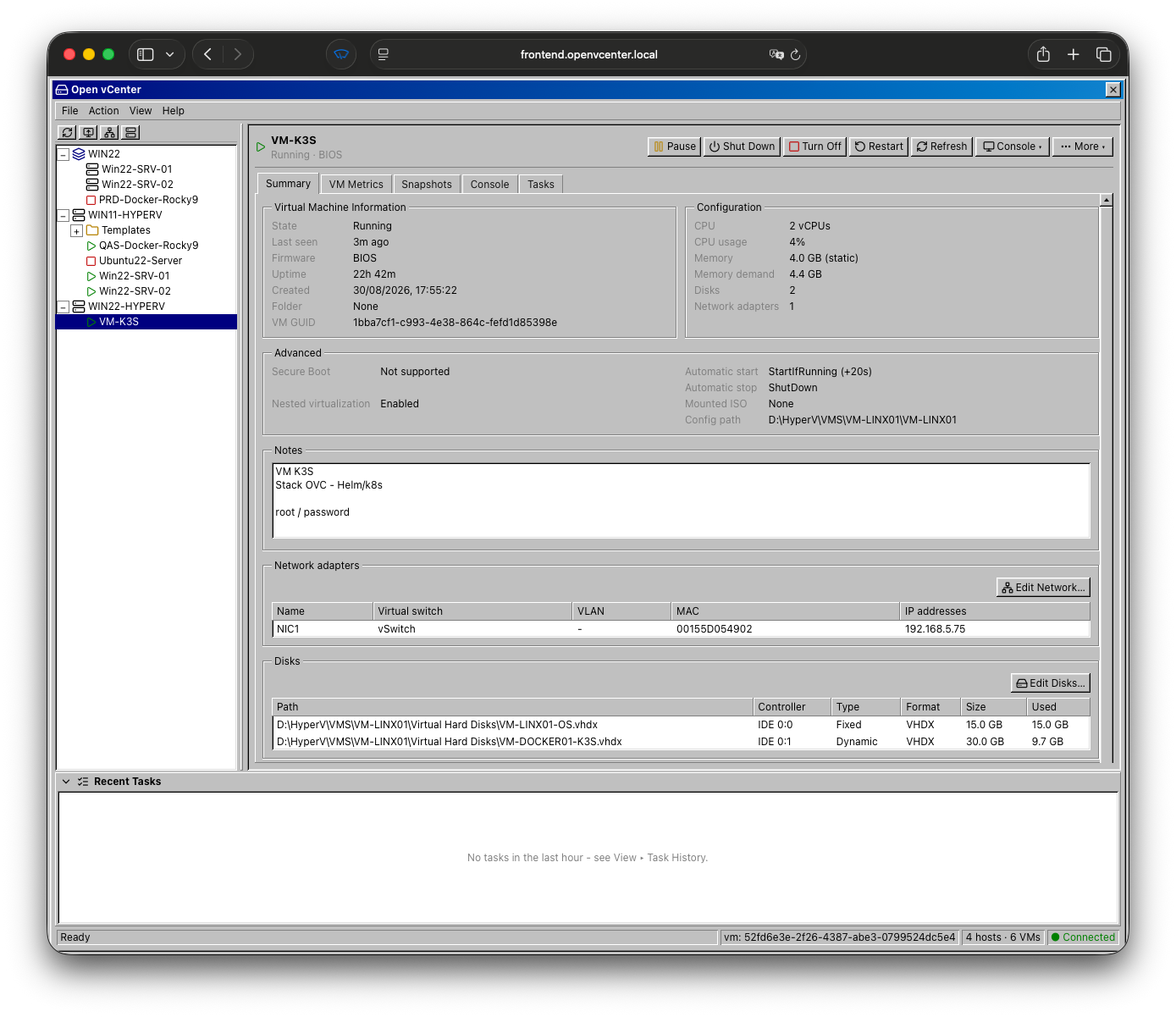Click the yellow folder icon of Templates
This screenshot has width=1176, height=1017.
[92, 230]
